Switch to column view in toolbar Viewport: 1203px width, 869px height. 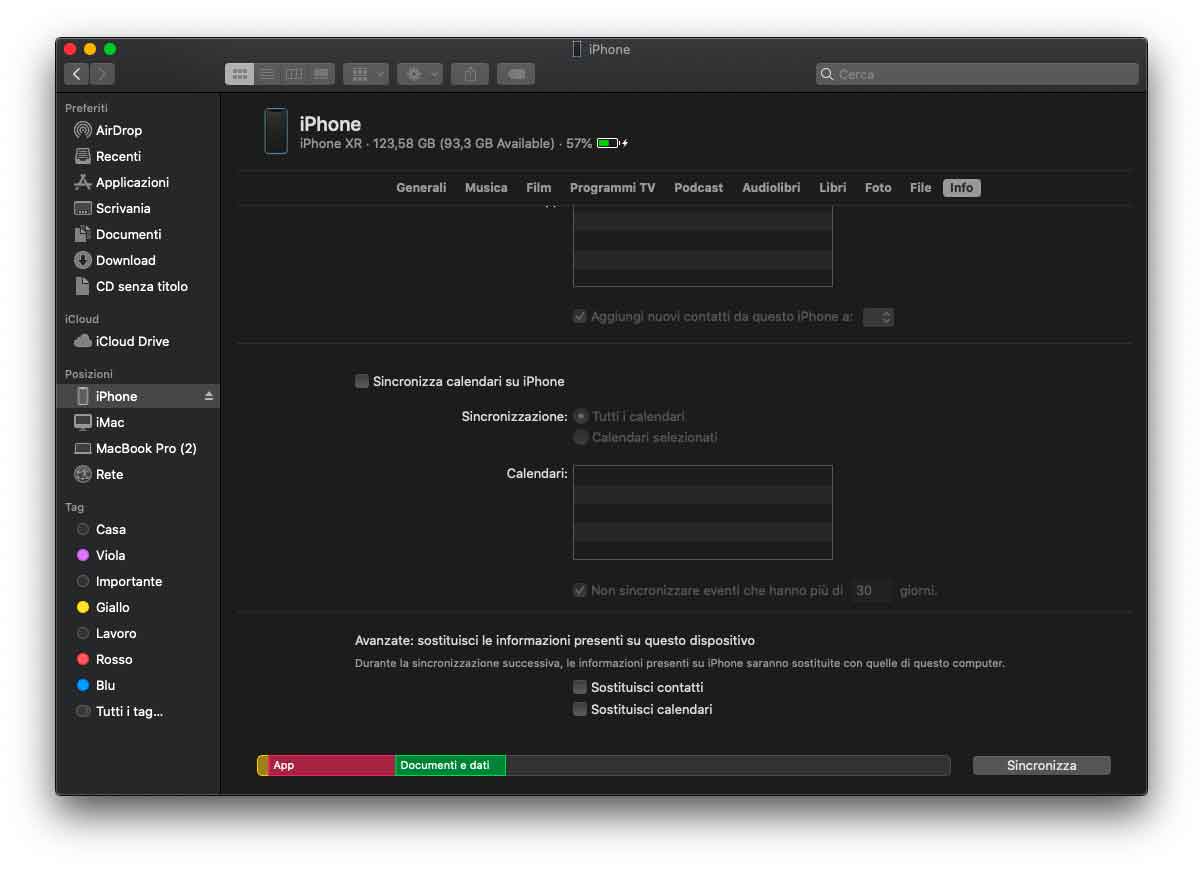(294, 74)
